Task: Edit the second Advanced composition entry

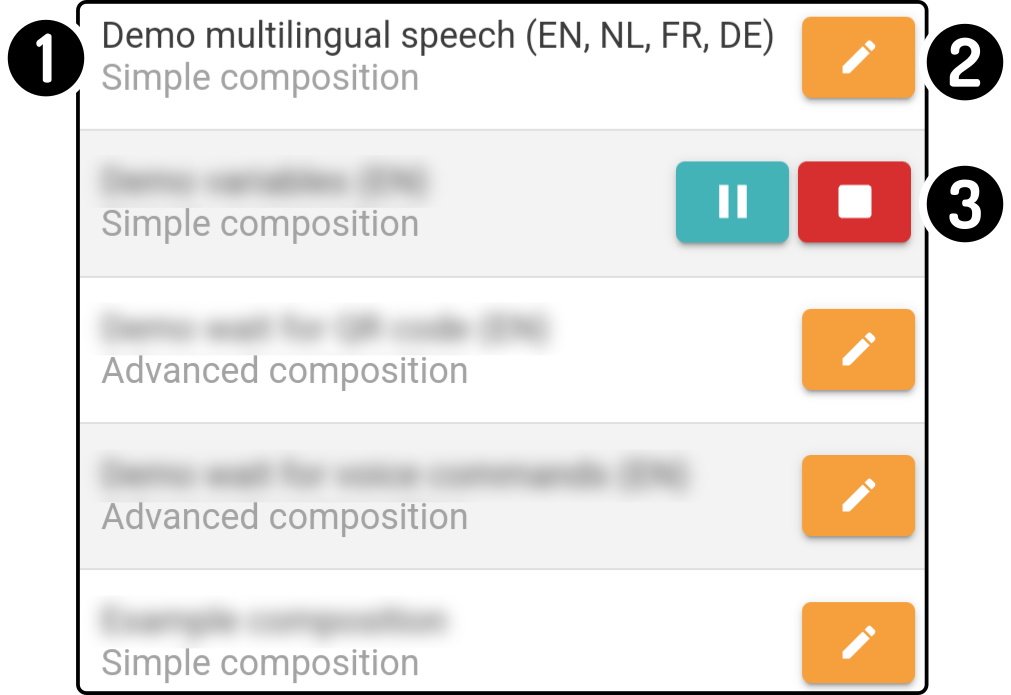Action: click(x=858, y=496)
